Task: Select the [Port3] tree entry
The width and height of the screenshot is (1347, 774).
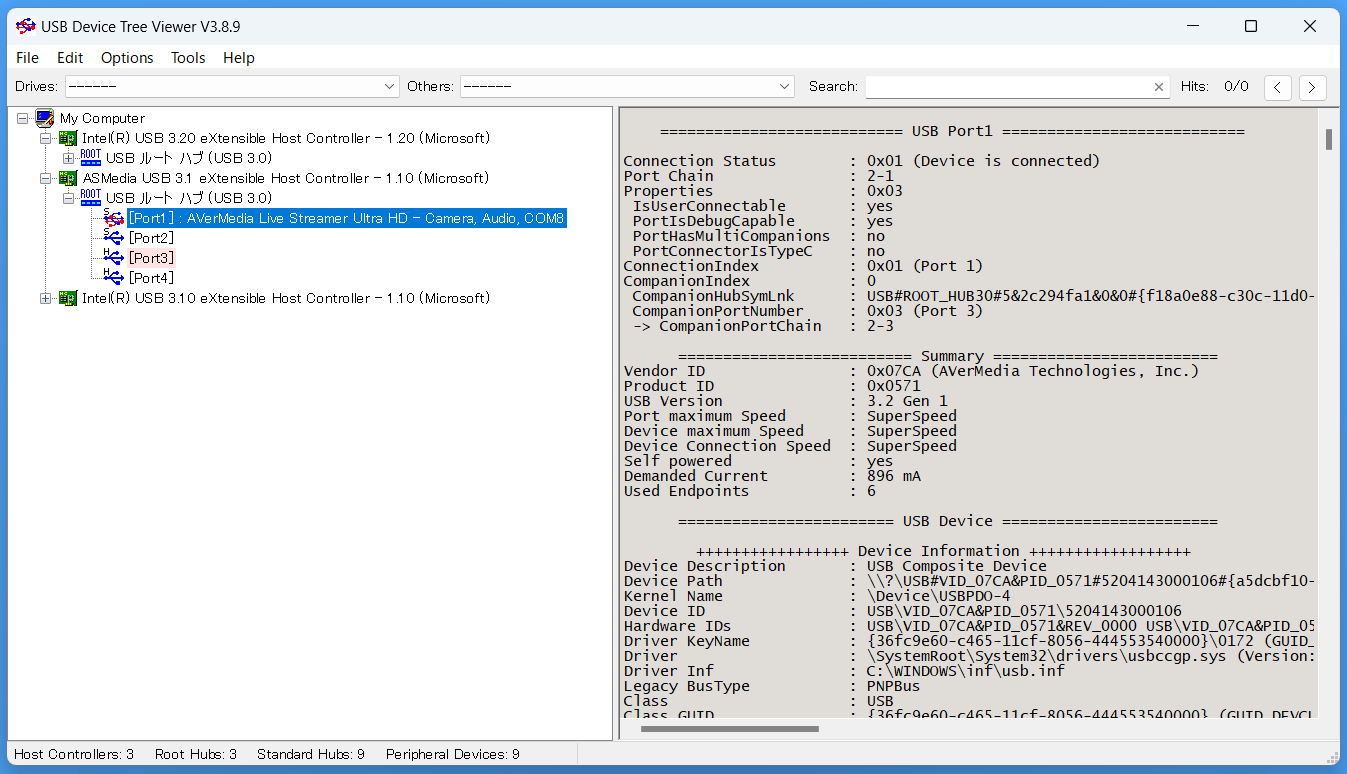Action: pyautogui.click(x=151, y=258)
